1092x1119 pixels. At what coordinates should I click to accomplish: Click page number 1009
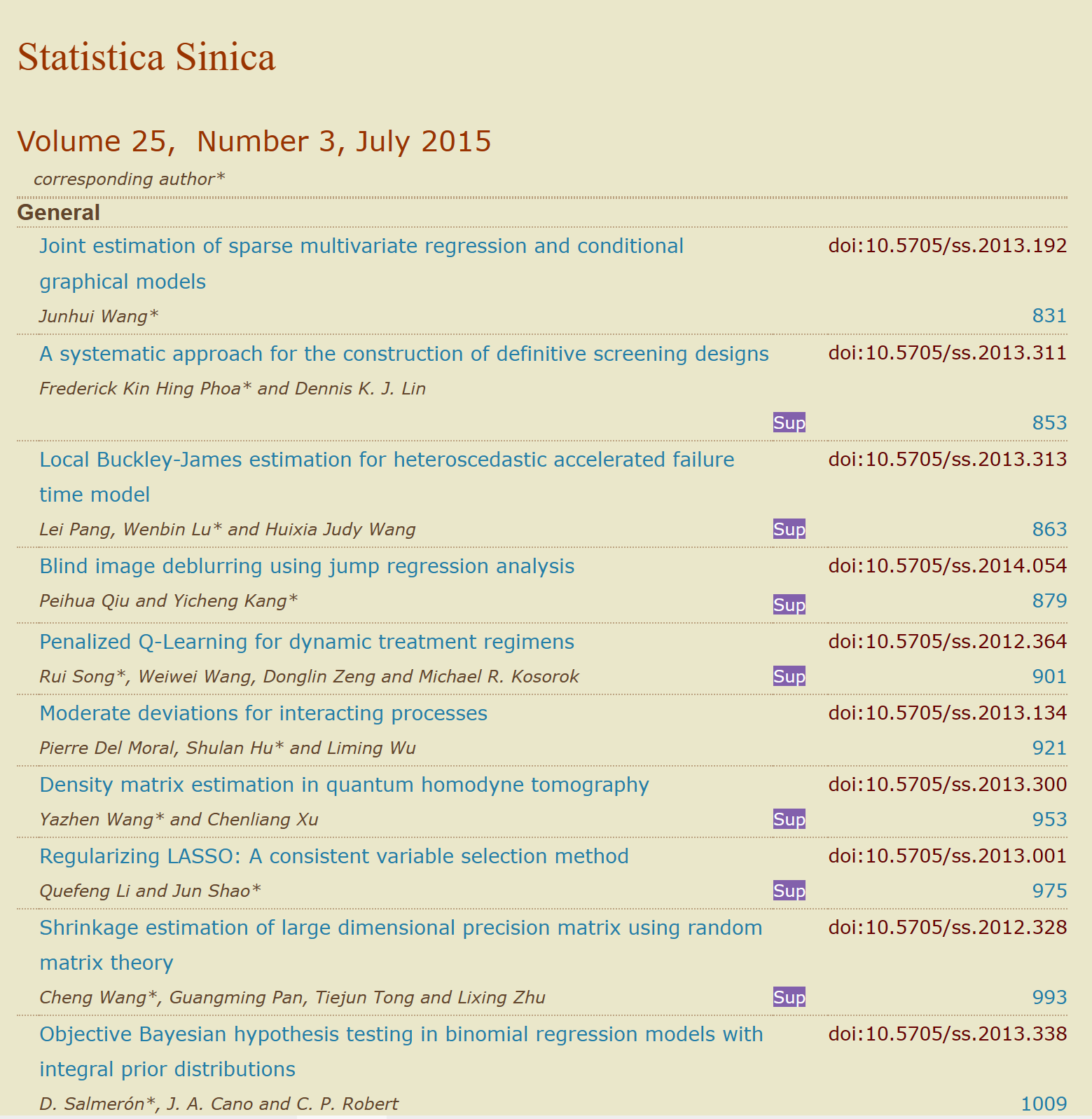(x=1043, y=1104)
